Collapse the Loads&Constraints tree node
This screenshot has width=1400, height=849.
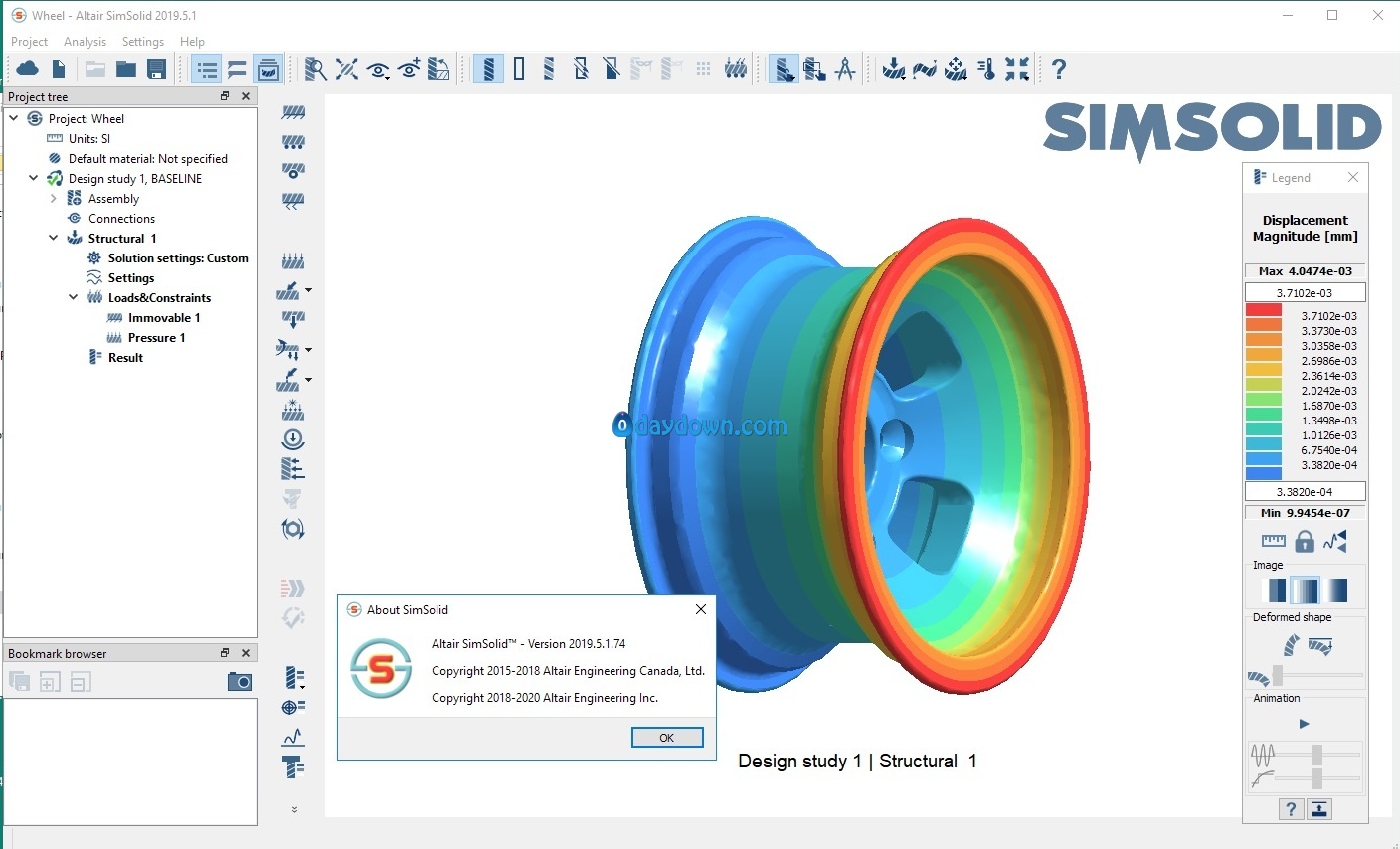coord(73,297)
